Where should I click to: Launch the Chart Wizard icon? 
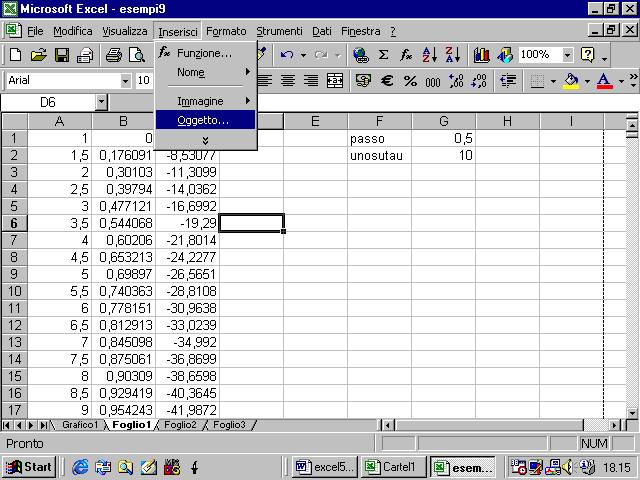pyautogui.click(x=482, y=55)
